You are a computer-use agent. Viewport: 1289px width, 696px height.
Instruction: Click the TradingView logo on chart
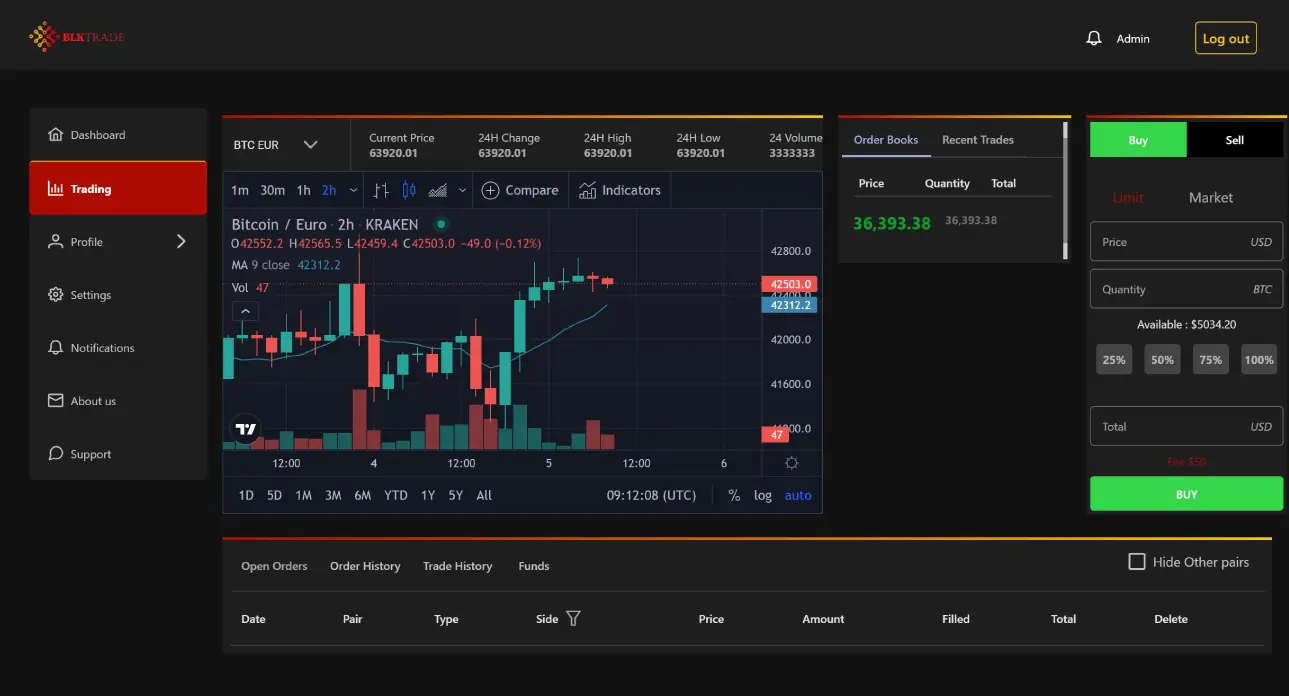click(246, 429)
